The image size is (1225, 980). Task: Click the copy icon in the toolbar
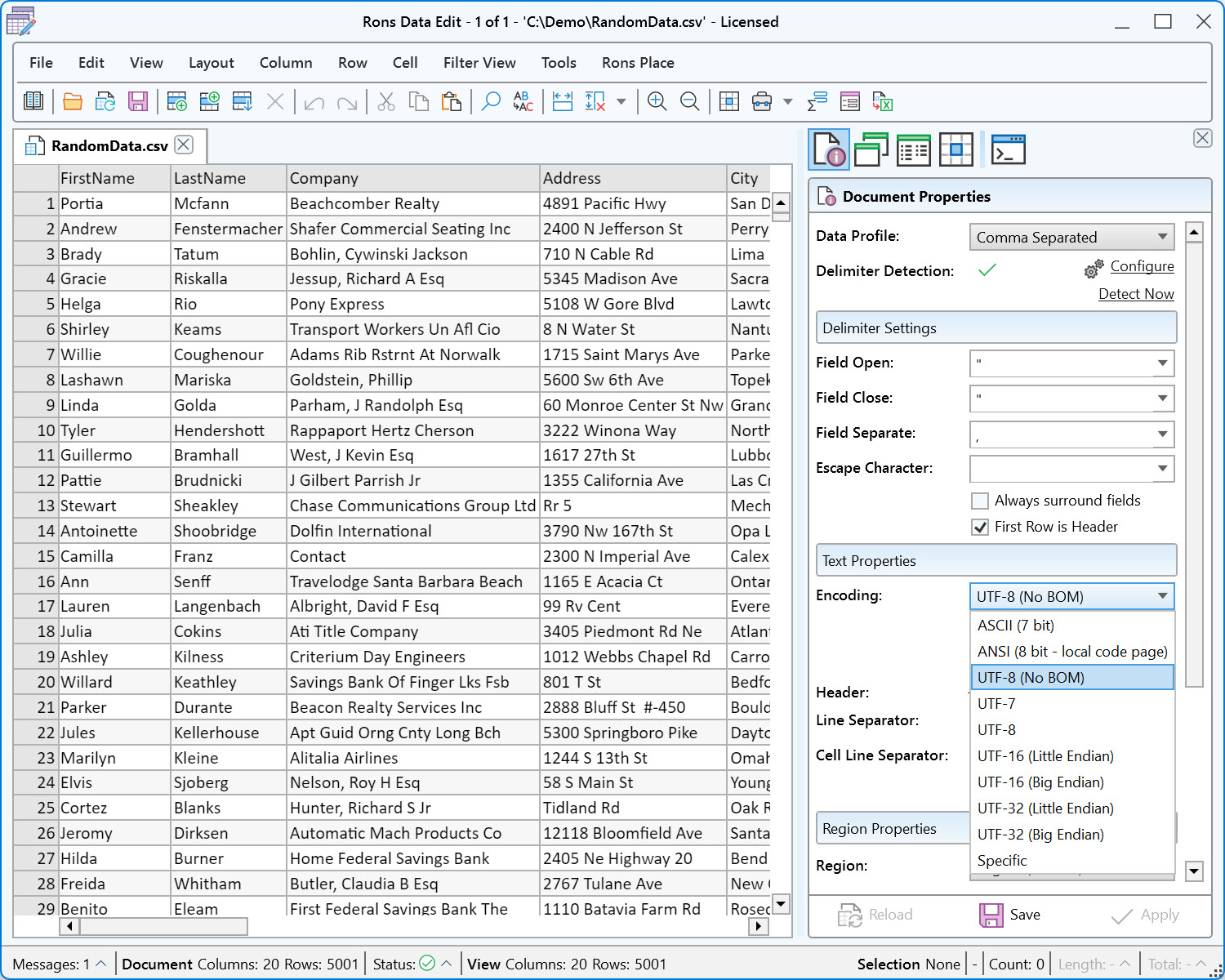click(x=419, y=101)
